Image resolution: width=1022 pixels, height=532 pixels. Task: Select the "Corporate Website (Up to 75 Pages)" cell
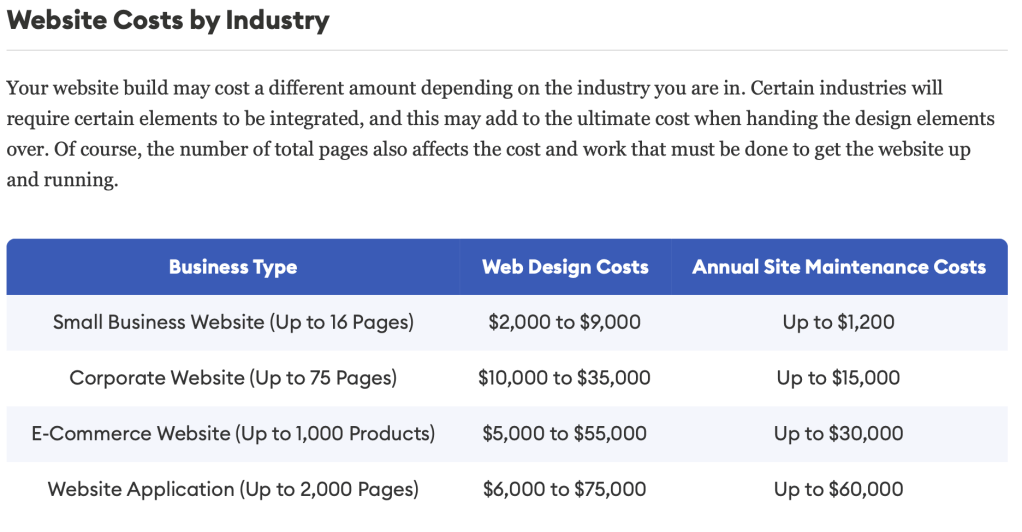coord(233,378)
